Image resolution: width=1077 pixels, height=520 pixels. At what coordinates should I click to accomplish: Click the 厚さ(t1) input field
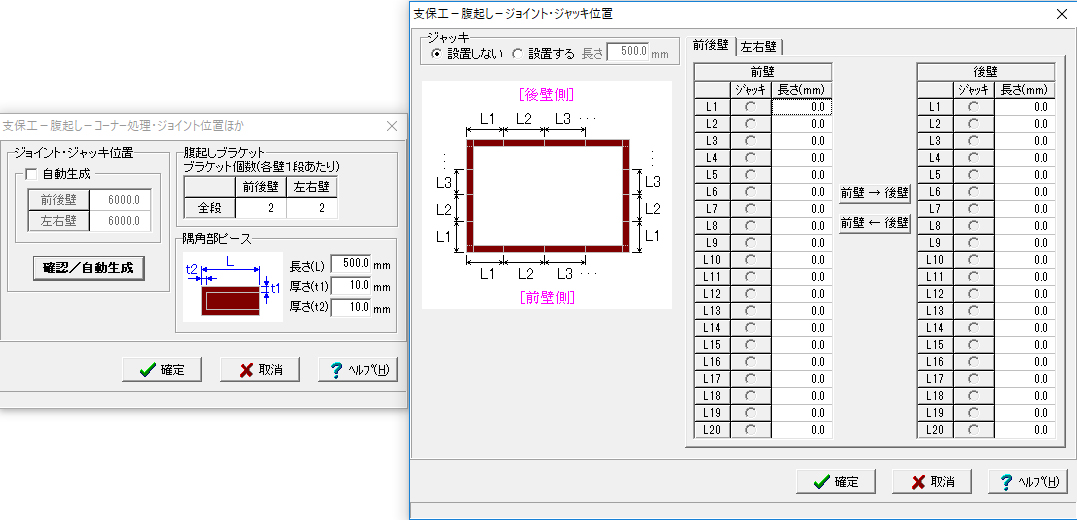(x=351, y=286)
